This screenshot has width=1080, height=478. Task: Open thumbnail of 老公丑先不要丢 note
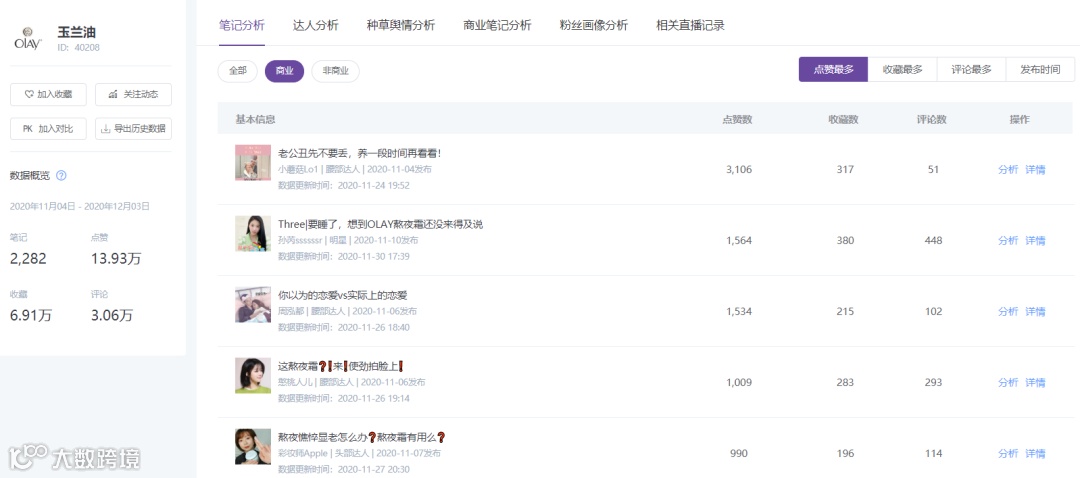[253, 163]
